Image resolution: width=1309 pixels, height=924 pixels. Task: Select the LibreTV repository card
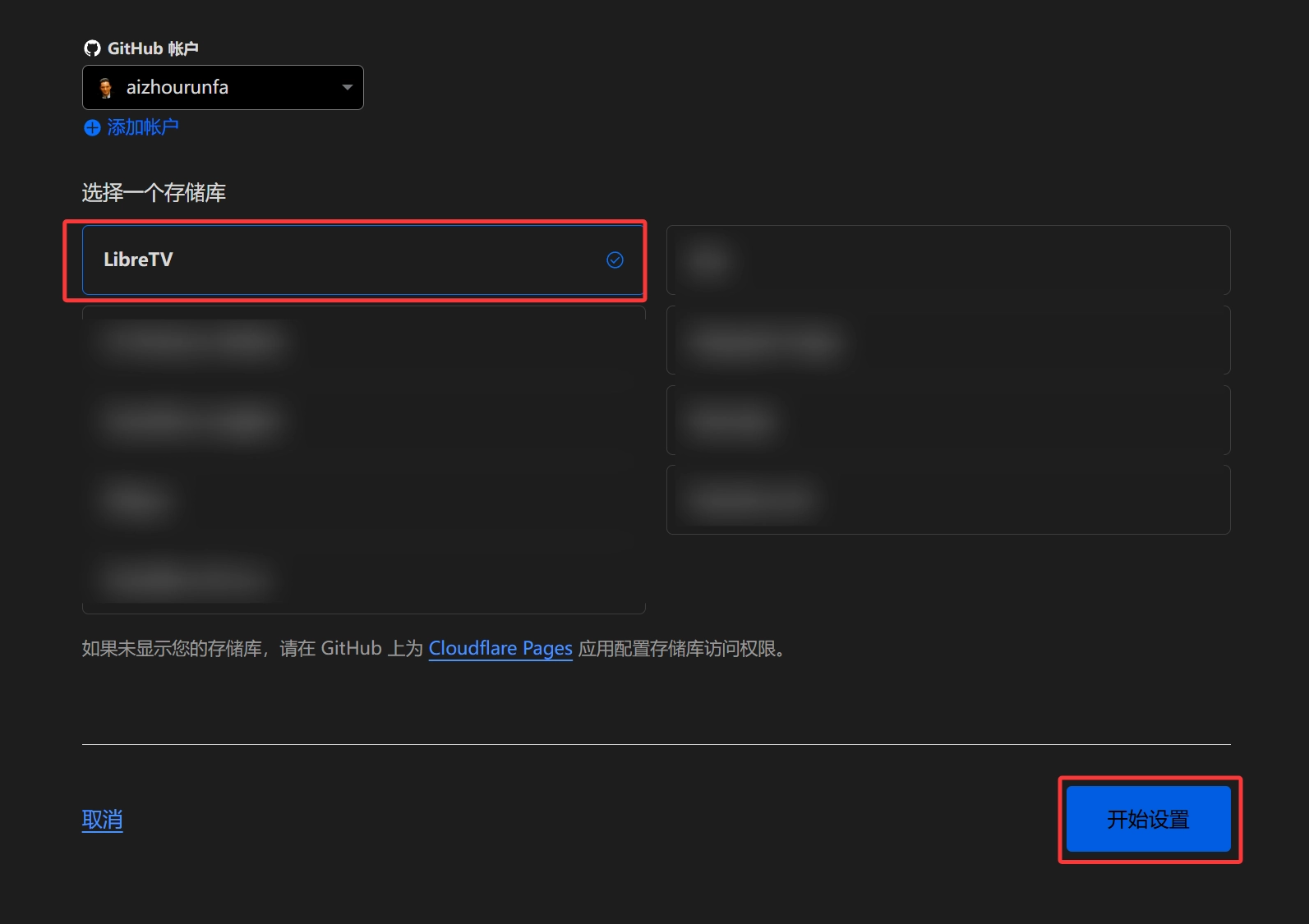[363, 260]
